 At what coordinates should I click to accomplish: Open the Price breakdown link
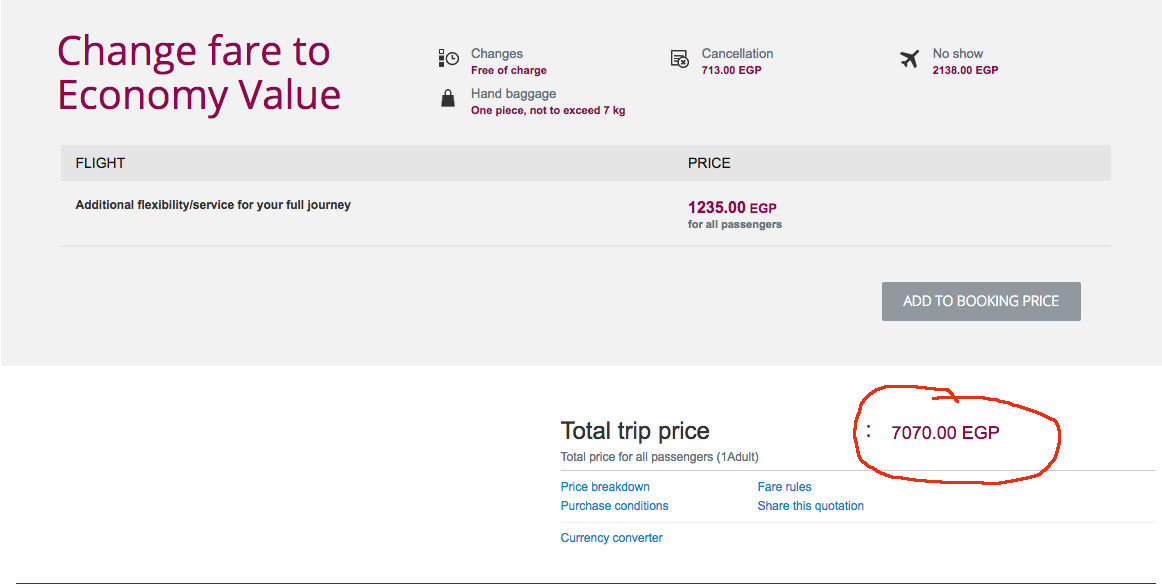605,486
